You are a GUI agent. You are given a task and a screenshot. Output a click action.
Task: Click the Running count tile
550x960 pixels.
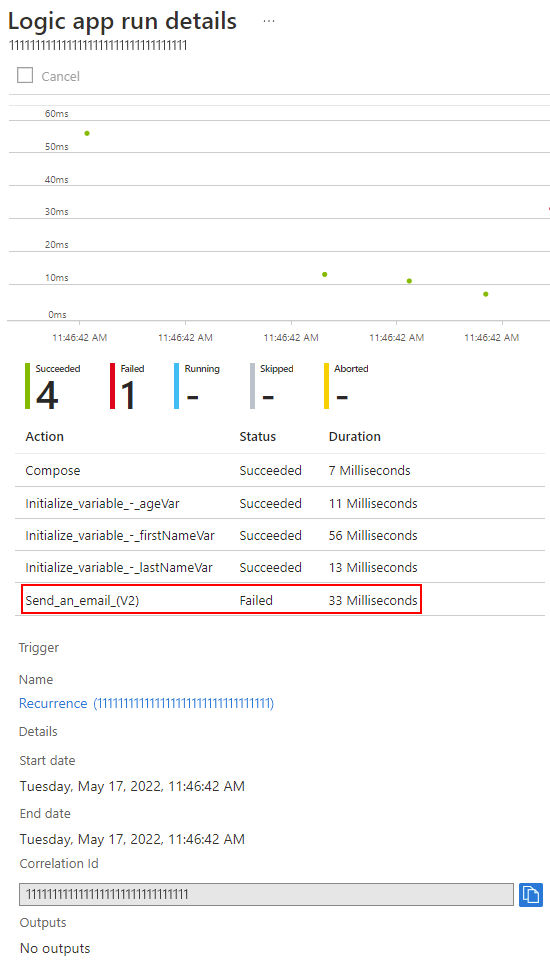(x=197, y=386)
